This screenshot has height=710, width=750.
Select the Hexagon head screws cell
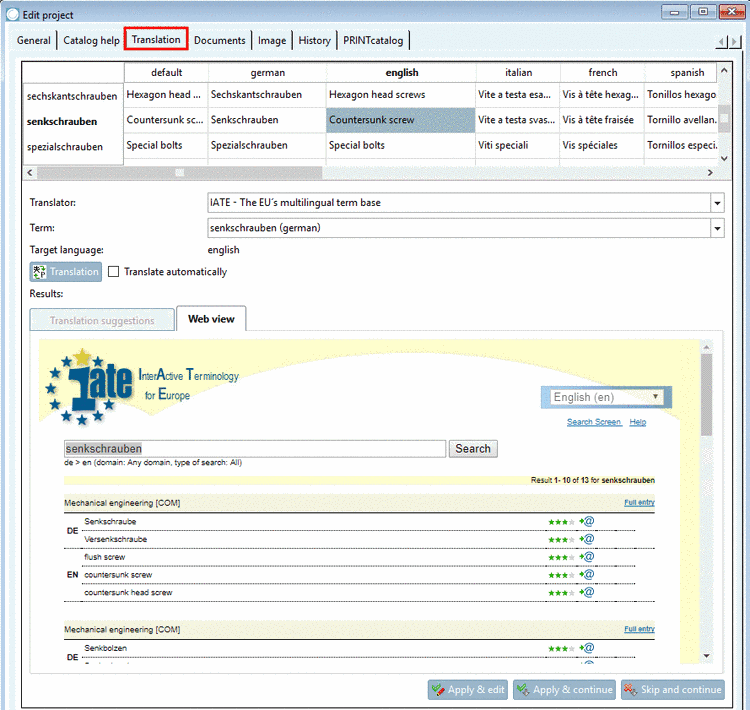(401, 95)
